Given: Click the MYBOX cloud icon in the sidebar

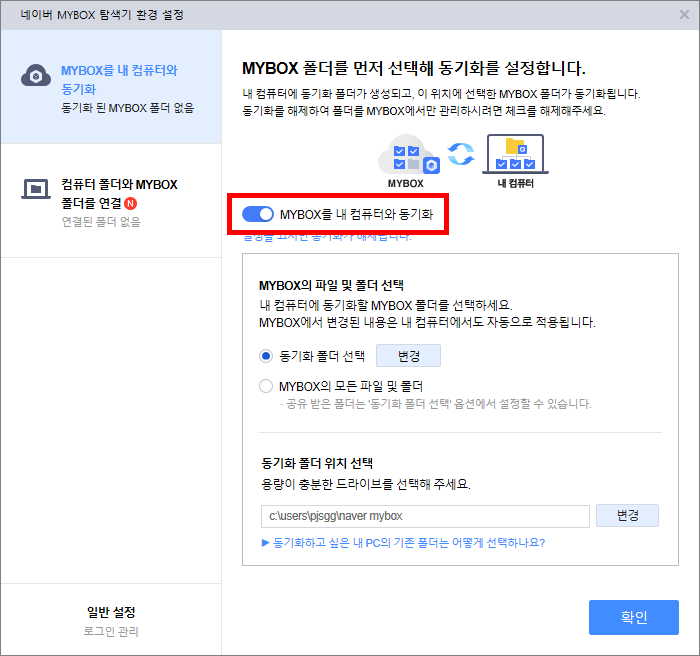Looking at the screenshot, I should [36, 75].
